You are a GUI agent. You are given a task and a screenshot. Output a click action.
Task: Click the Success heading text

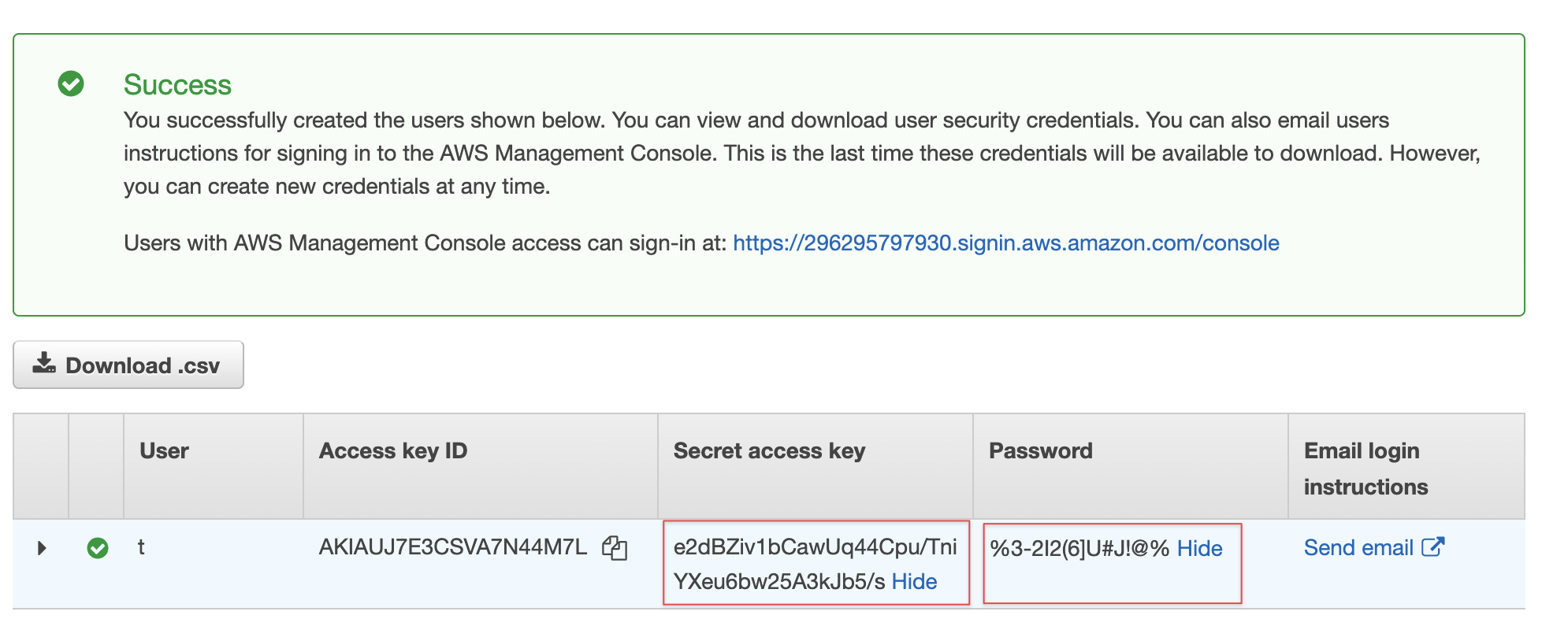coord(177,85)
